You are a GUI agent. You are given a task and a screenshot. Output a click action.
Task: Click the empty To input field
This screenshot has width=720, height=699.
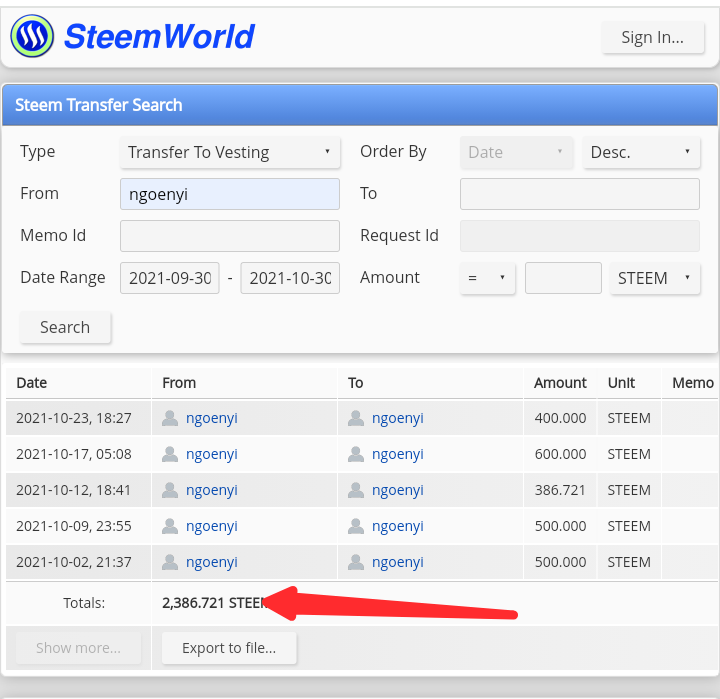pyautogui.click(x=579, y=194)
